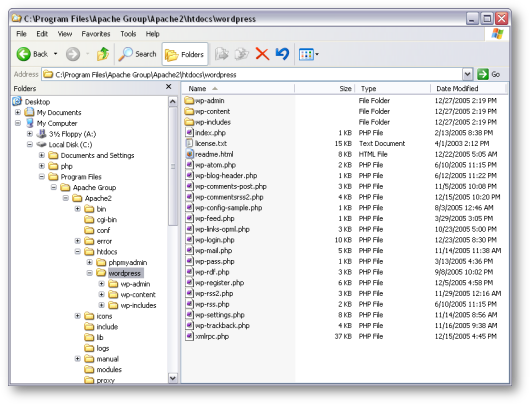Sort files by the Type column
The width and height of the screenshot is (530, 404).
click(393, 89)
